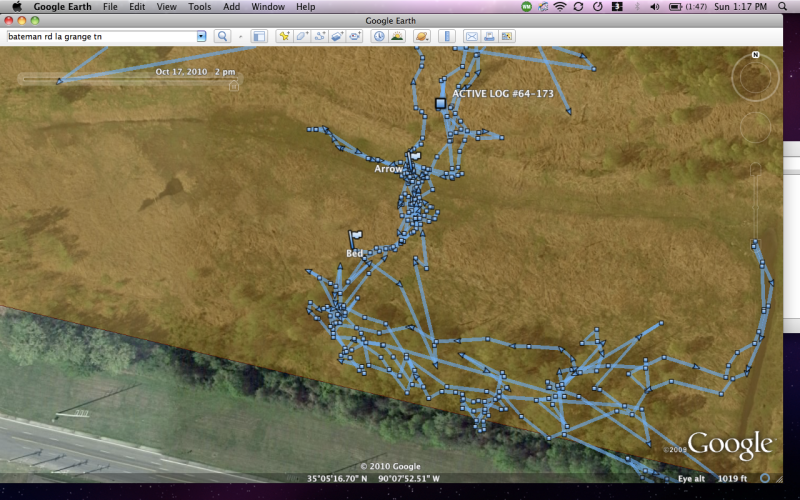800x500 pixels.
Task: Click the ACTIVE LOG #64-173 label
Action: tap(503, 93)
